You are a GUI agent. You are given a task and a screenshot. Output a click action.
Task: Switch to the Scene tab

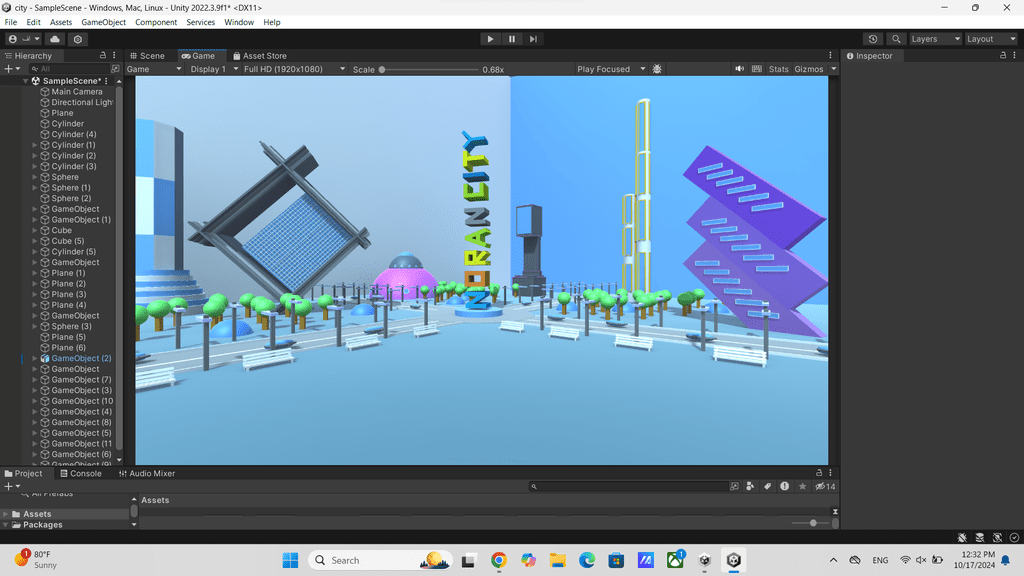pos(148,56)
